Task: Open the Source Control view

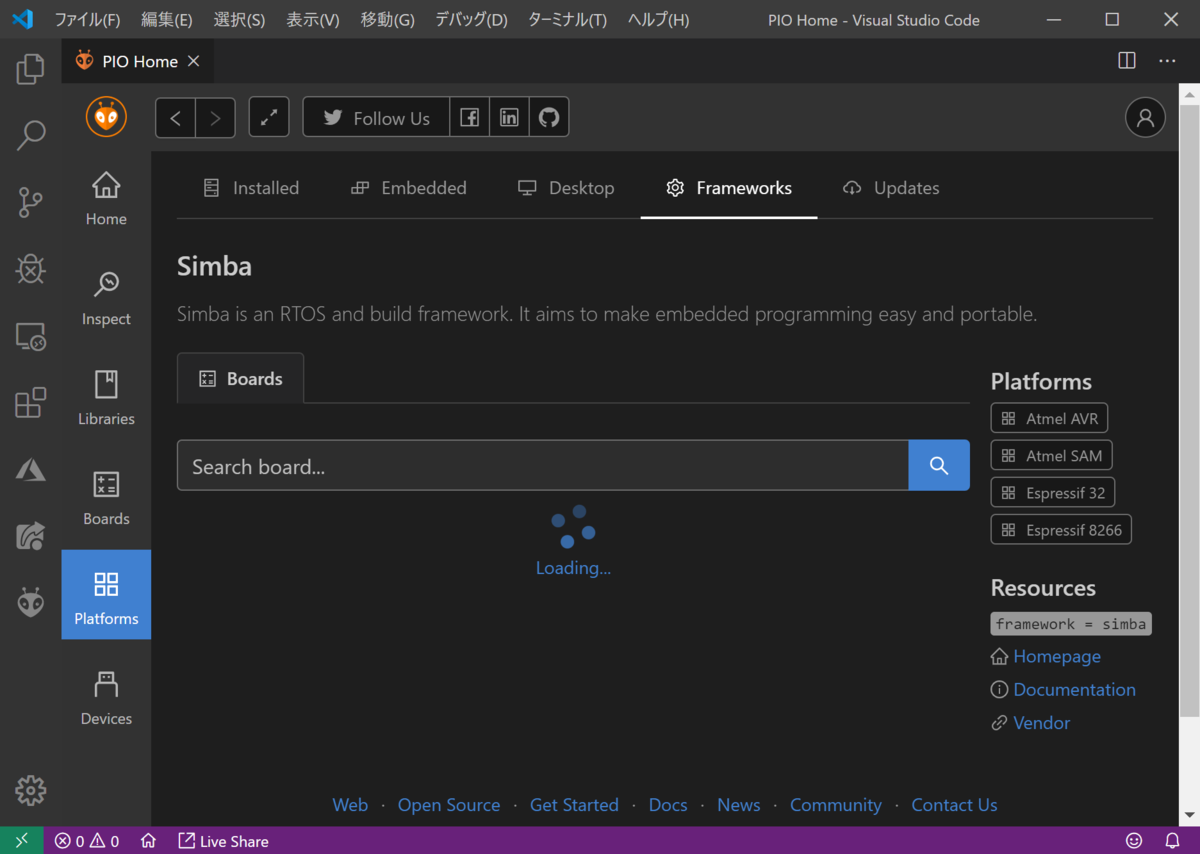Action: [30, 202]
